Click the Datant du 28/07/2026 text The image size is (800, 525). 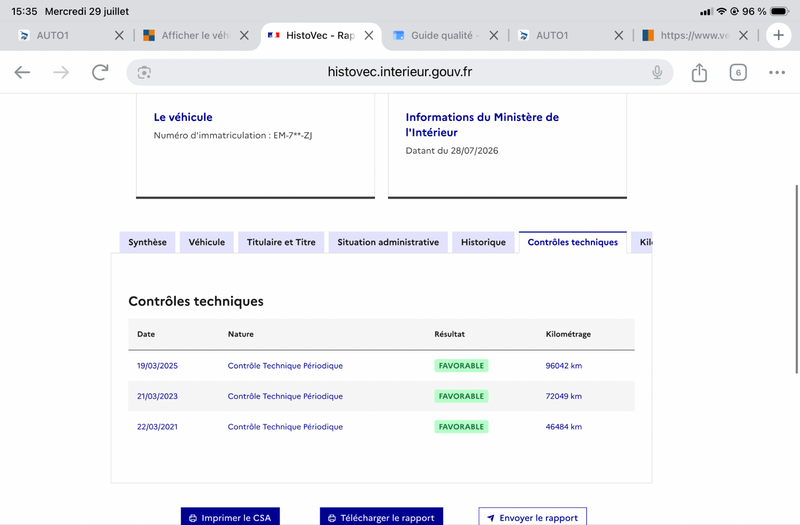[x=452, y=151]
